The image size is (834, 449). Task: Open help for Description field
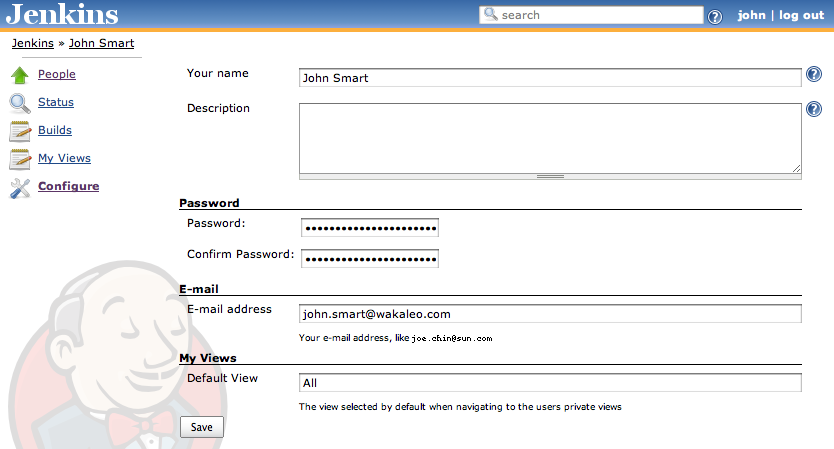[814, 109]
